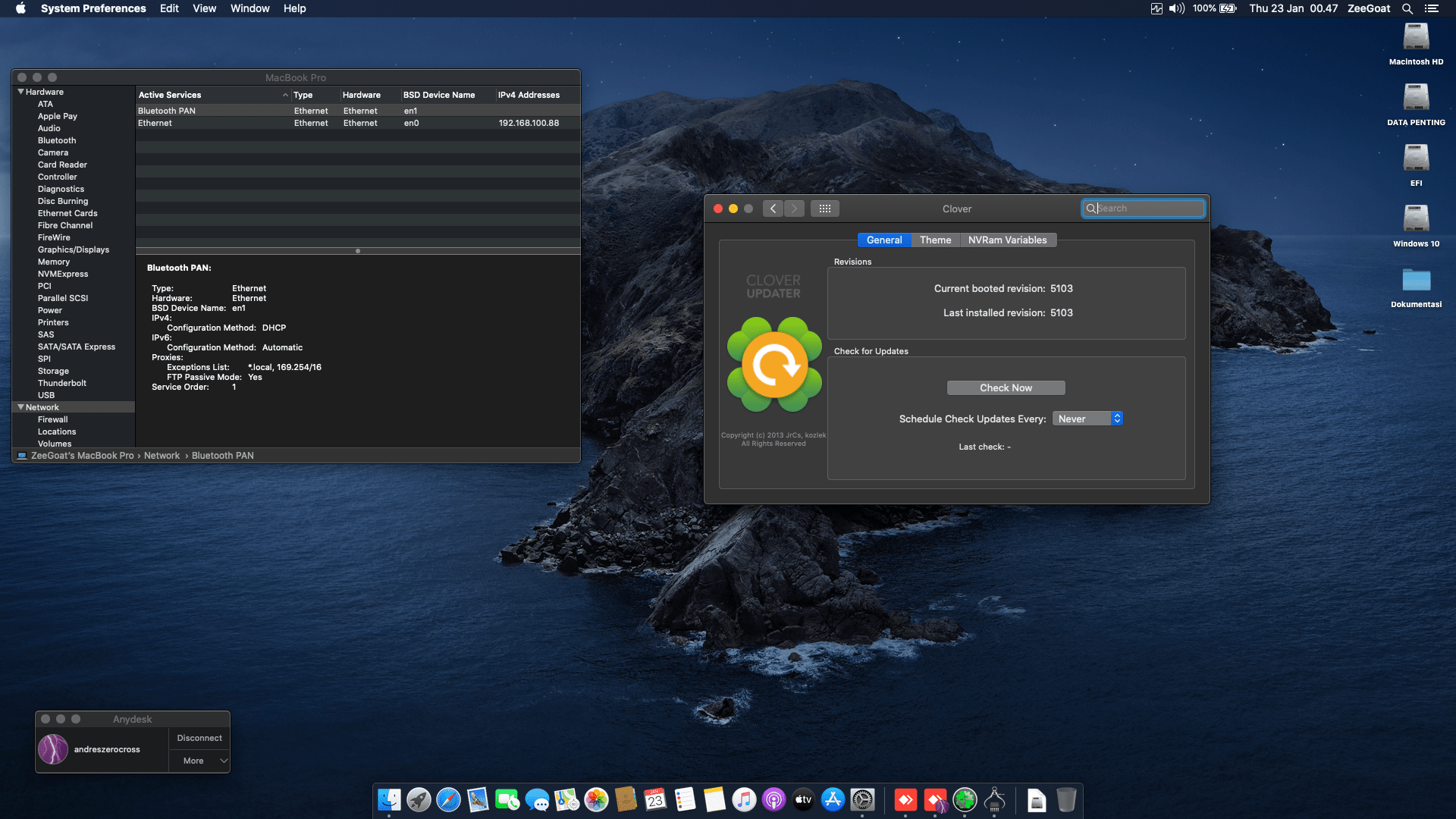Open Maps from the Dock
Screen dimensions: 1456x819
[566, 799]
